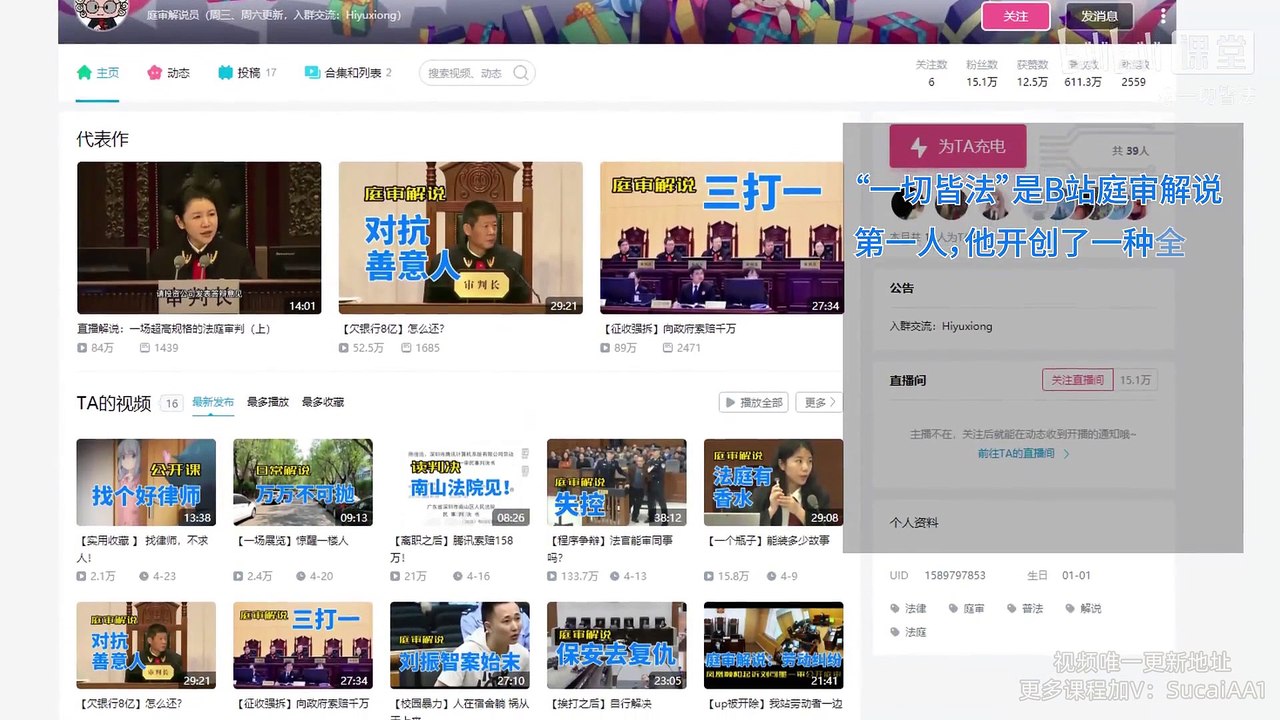The height and width of the screenshot is (720, 1280).
Task: Open title 【实用收藏】找律师,不求人!
Action: [143, 548]
